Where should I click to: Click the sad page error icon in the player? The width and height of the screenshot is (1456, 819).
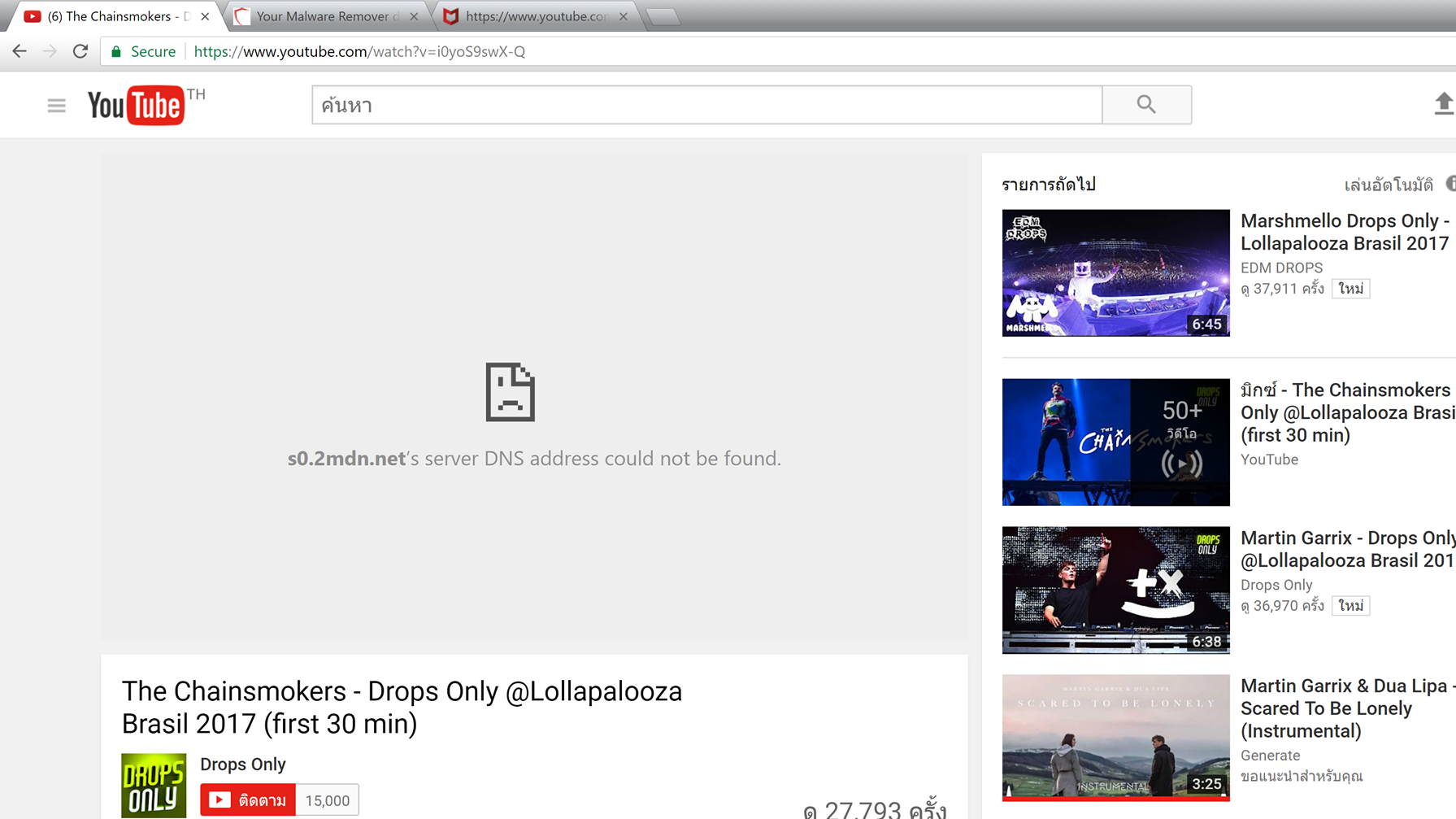(x=510, y=392)
